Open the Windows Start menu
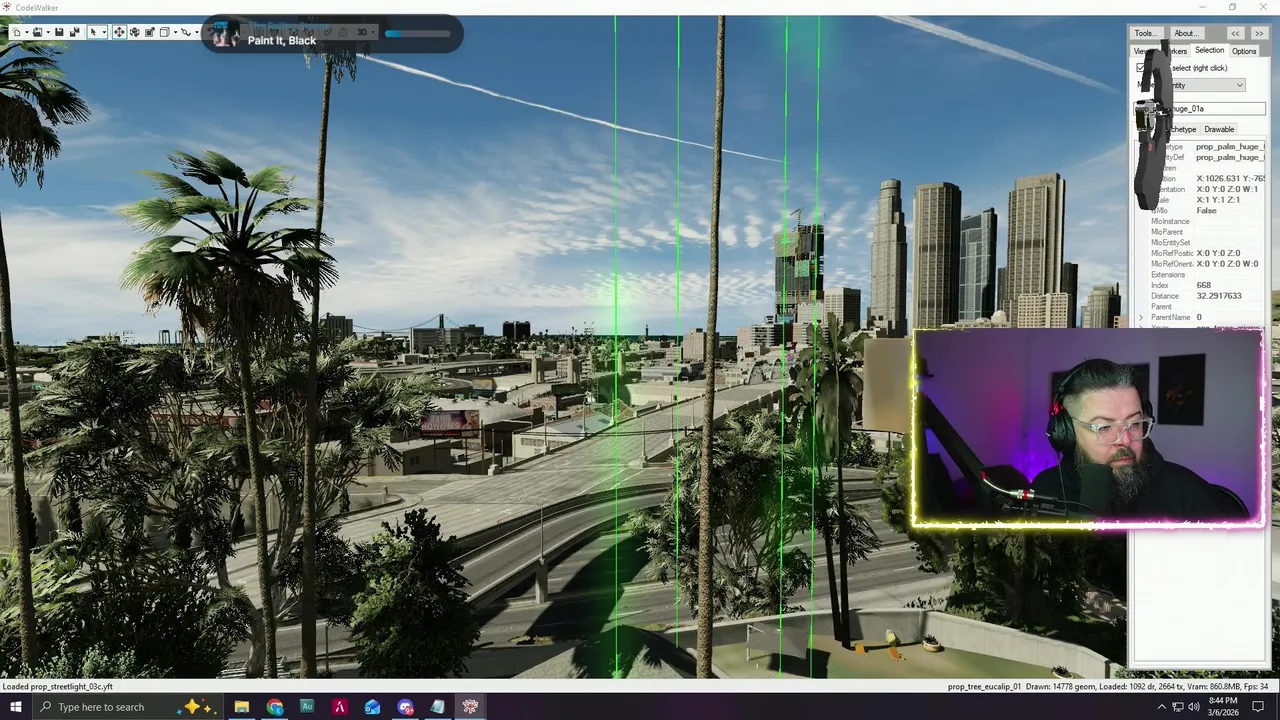 click(16, 707)
